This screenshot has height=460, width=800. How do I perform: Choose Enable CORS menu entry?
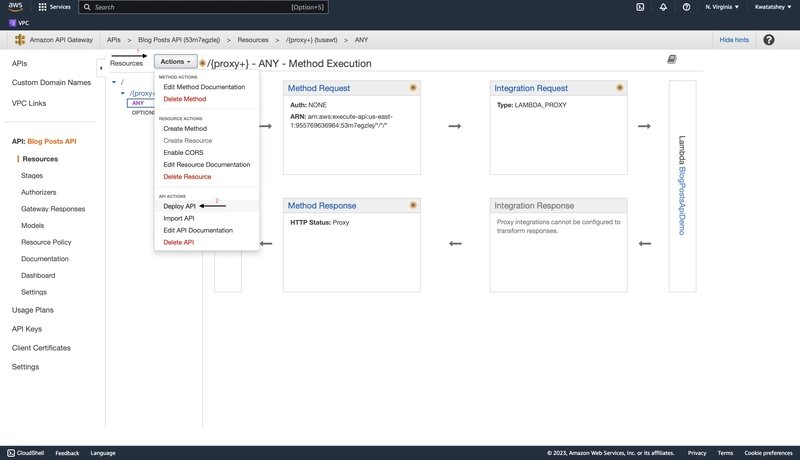tap(183, 152)
